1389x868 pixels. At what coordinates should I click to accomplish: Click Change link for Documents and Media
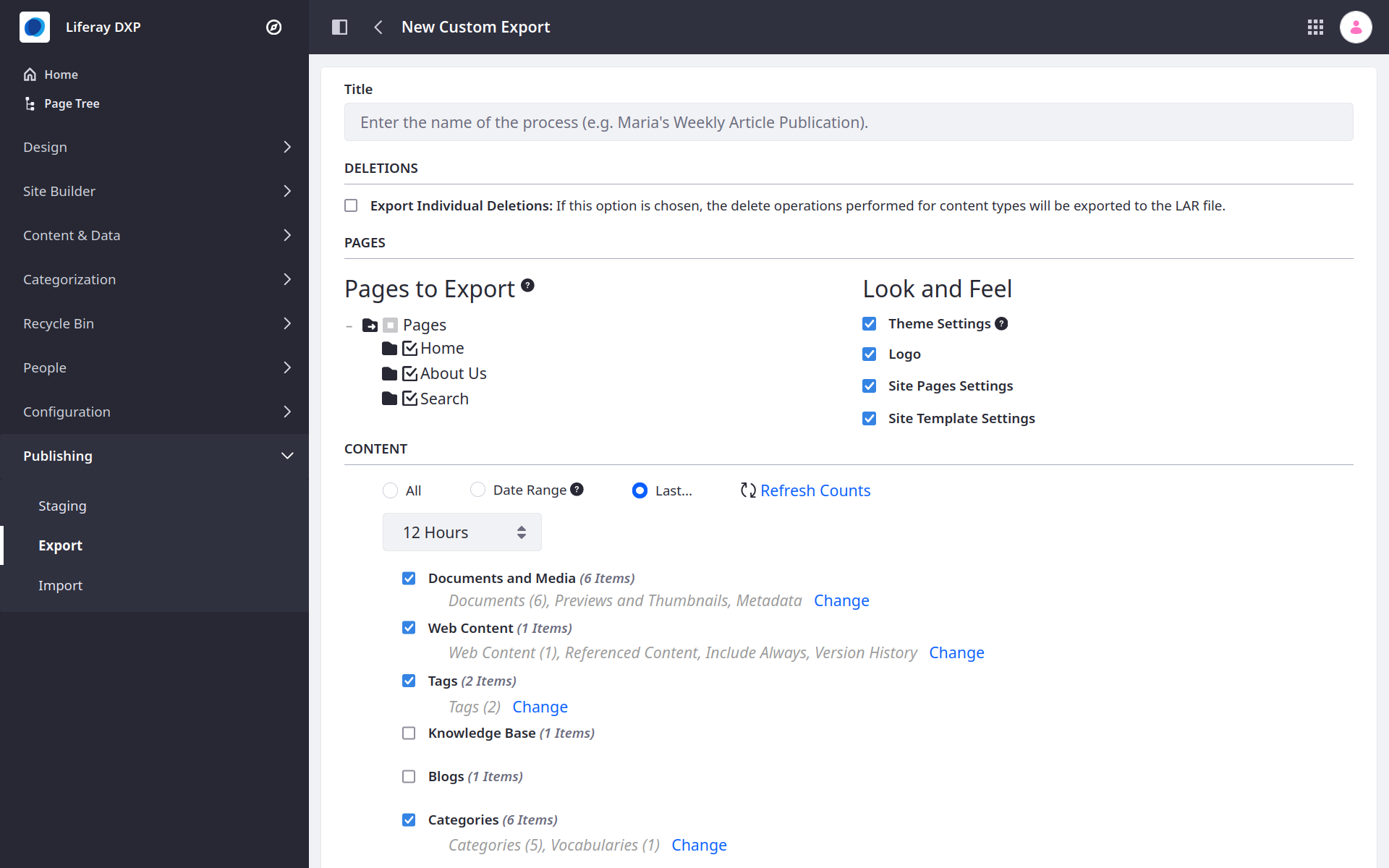click(842, 601)
